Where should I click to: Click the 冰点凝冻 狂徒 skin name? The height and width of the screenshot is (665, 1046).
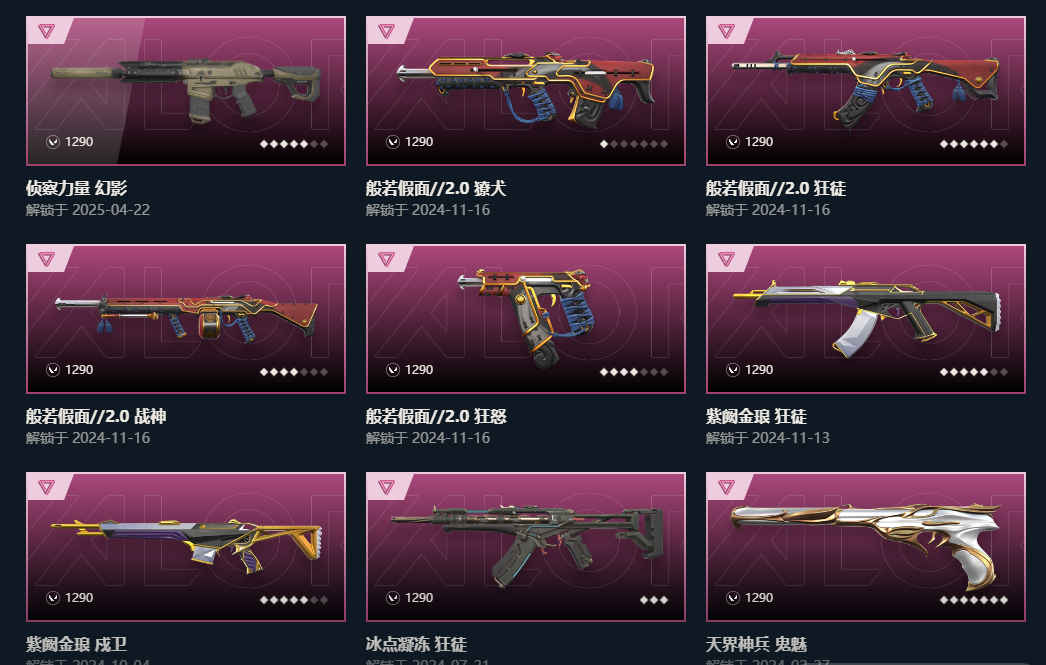[416, 645]
